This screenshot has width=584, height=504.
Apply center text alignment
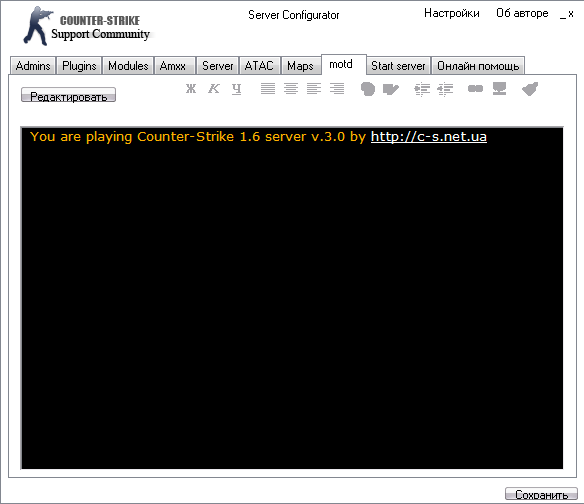click(291, 89)
